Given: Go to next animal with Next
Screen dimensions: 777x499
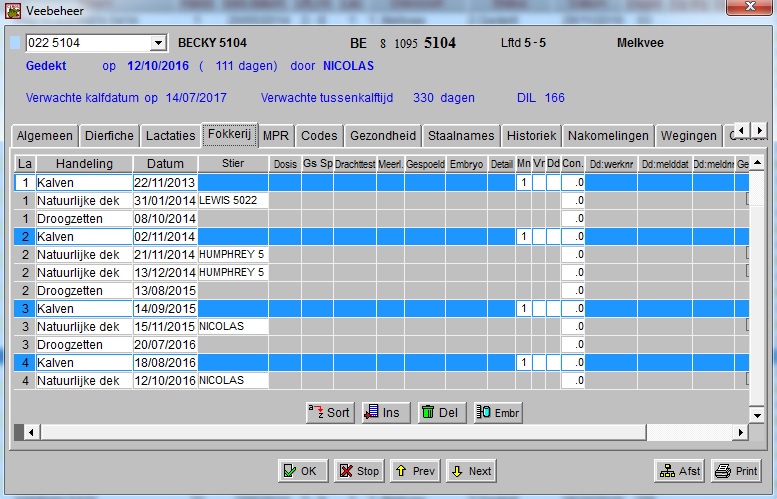Looking at the screenshot, I should click(x=470, y=471).
